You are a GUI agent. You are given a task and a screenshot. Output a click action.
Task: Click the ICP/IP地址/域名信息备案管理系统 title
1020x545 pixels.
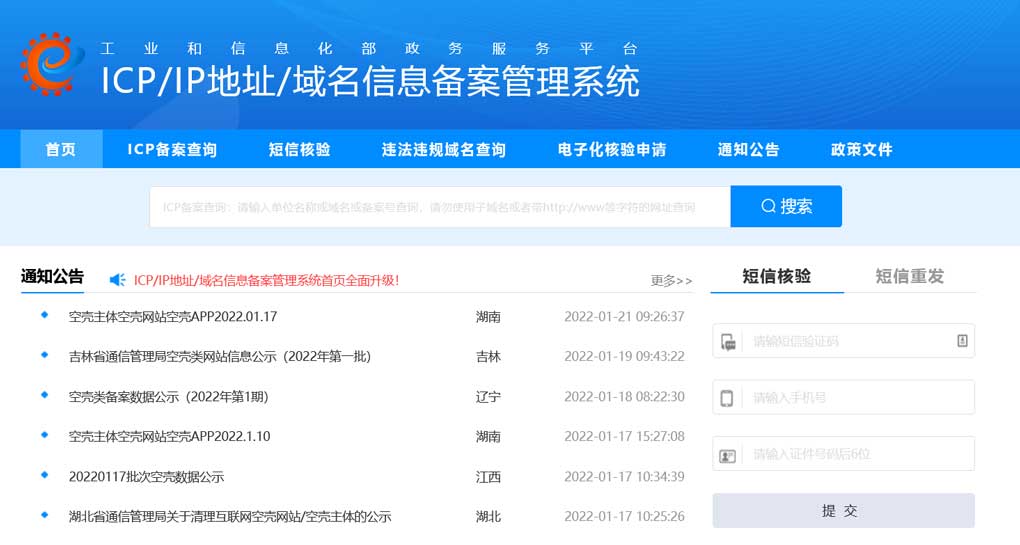370,81
